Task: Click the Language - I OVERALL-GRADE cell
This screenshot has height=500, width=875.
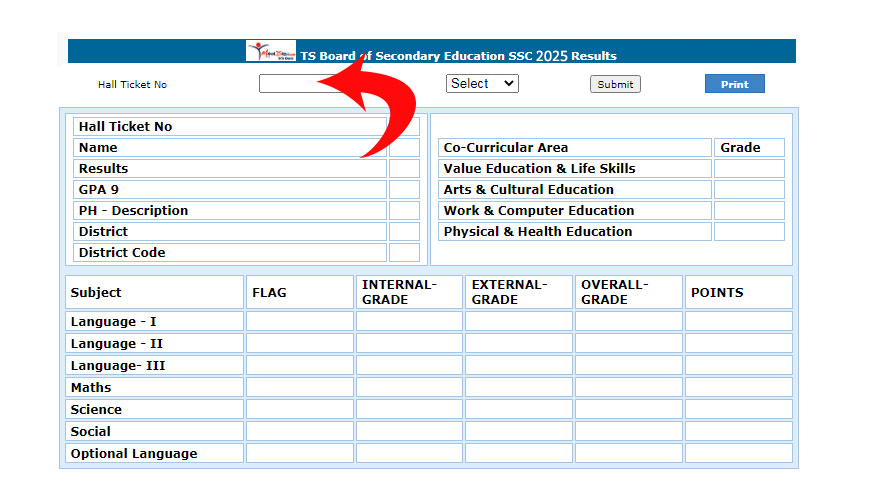Action: 628,321
